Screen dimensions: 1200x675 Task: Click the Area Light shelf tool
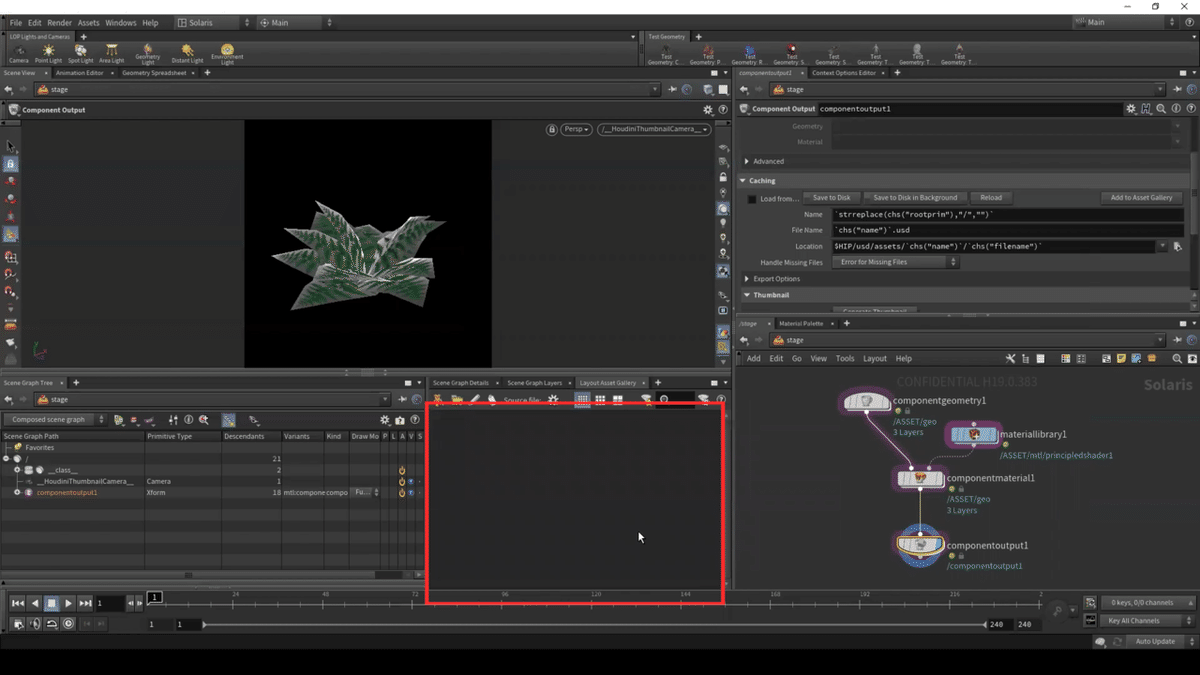click(x=111, y=52)
